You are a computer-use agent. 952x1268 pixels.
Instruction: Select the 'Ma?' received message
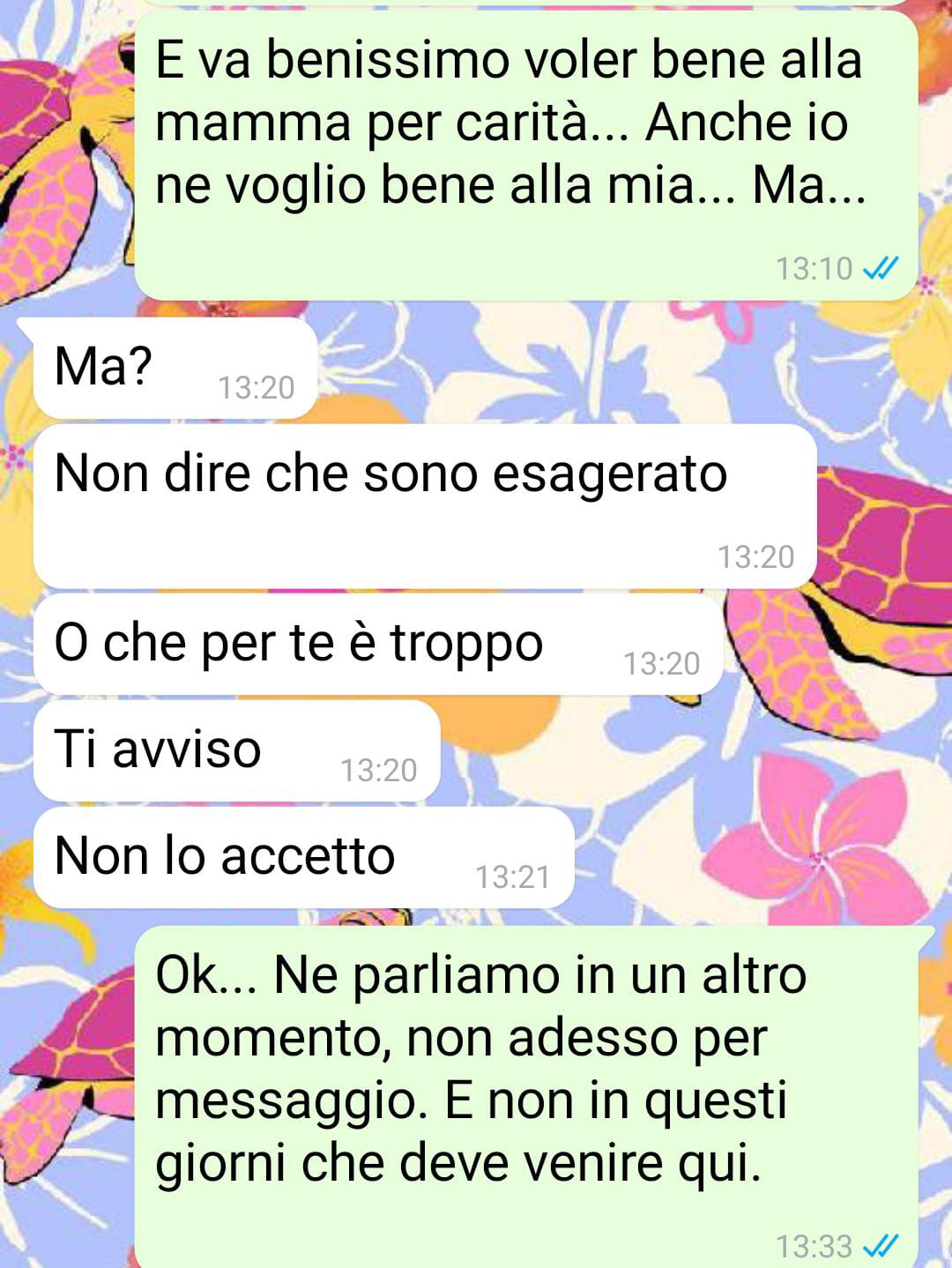point(175,368)
